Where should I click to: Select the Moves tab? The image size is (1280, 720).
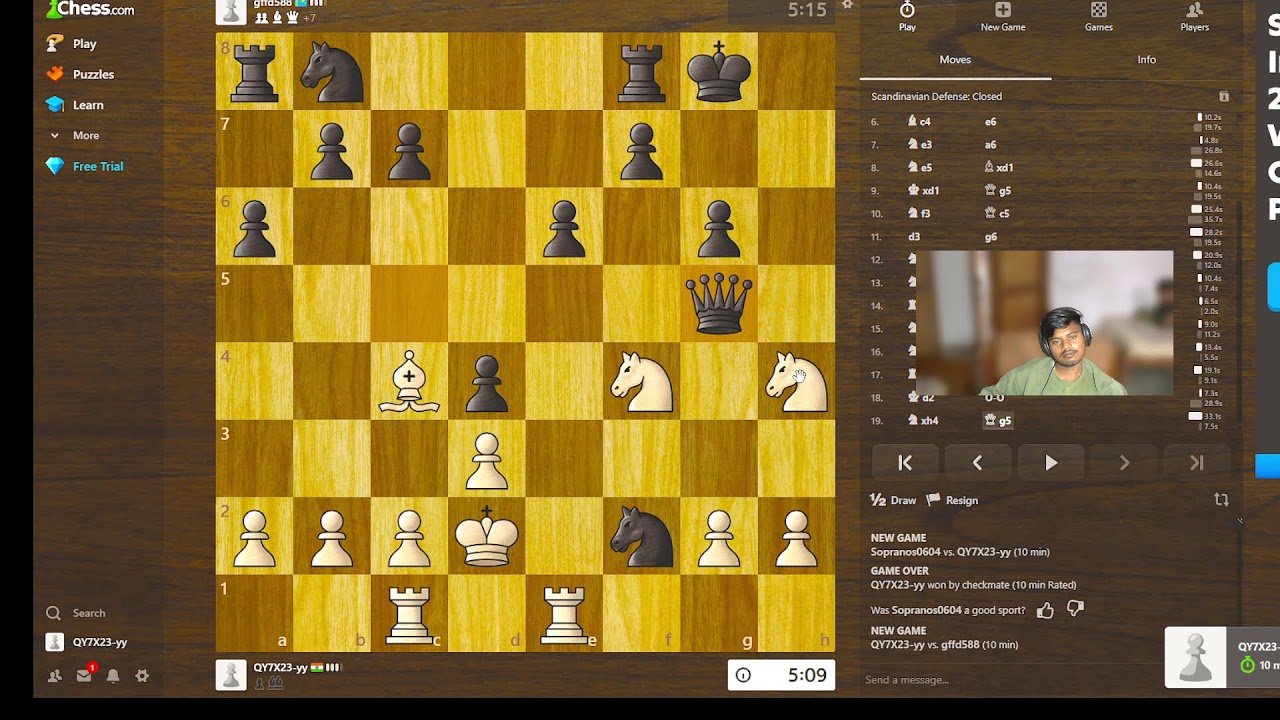(x=955, y=60)
